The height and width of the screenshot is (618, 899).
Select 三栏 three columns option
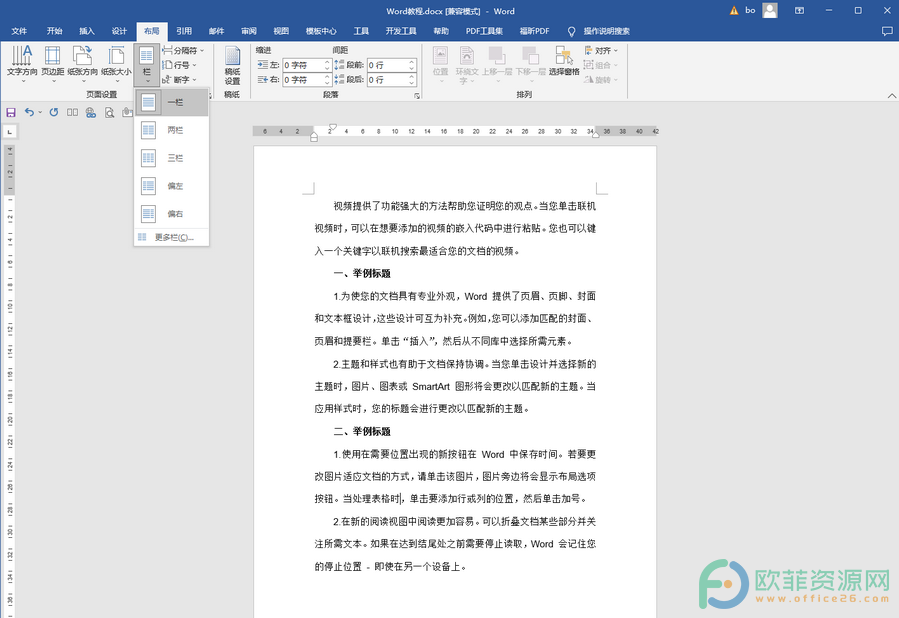171,158
